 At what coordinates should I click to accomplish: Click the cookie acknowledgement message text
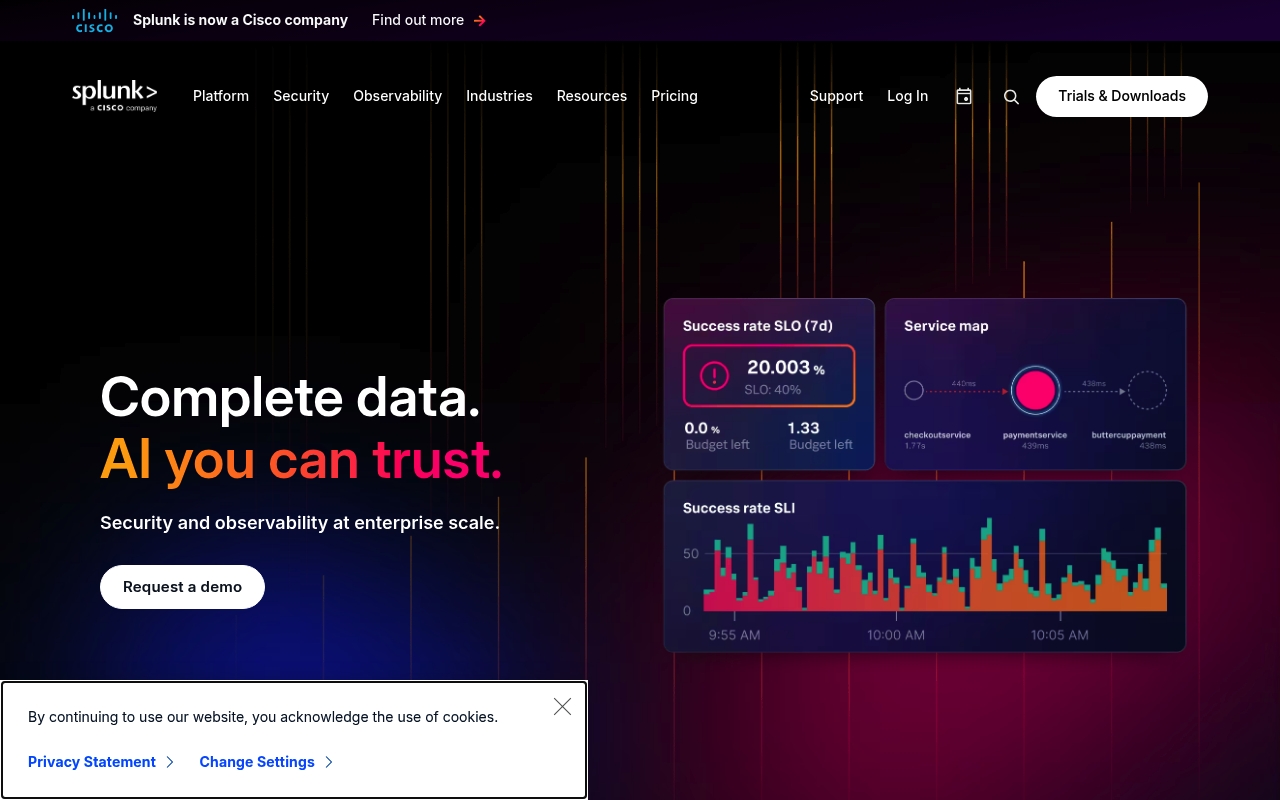click(x=263, y=717)
